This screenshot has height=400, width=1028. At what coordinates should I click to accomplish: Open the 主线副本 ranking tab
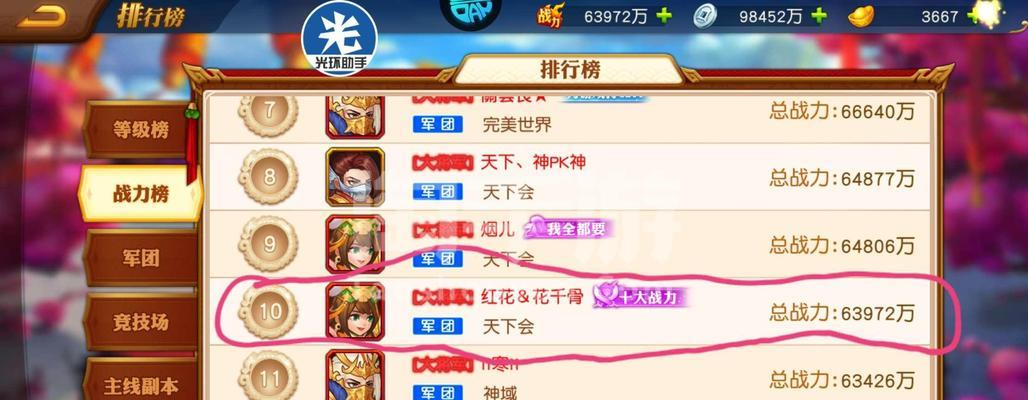coord(140,386)
